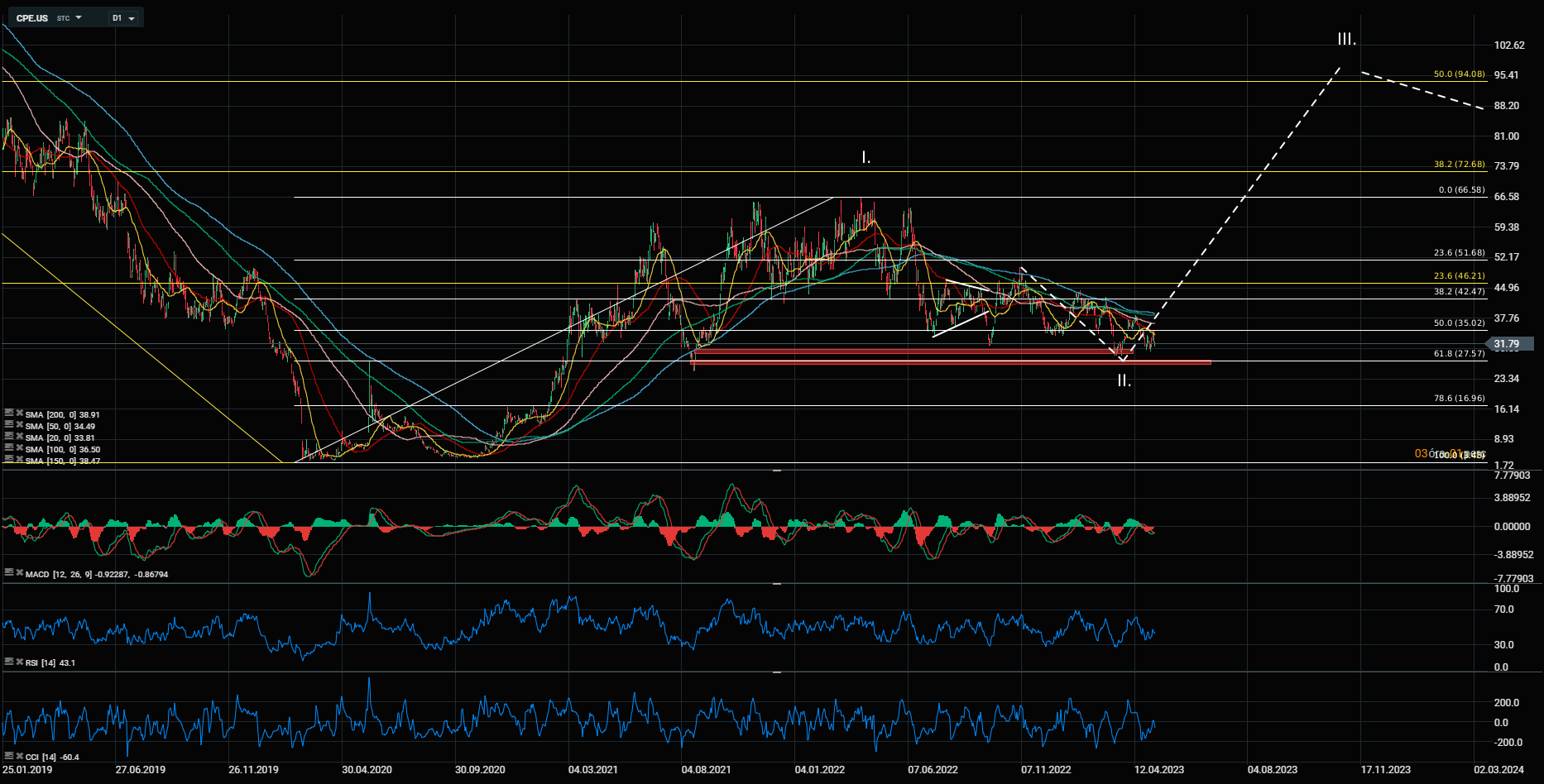This screenshot has height=784, width=1544.
Task: Open settings for the RSI indicator
Action: 8,662
